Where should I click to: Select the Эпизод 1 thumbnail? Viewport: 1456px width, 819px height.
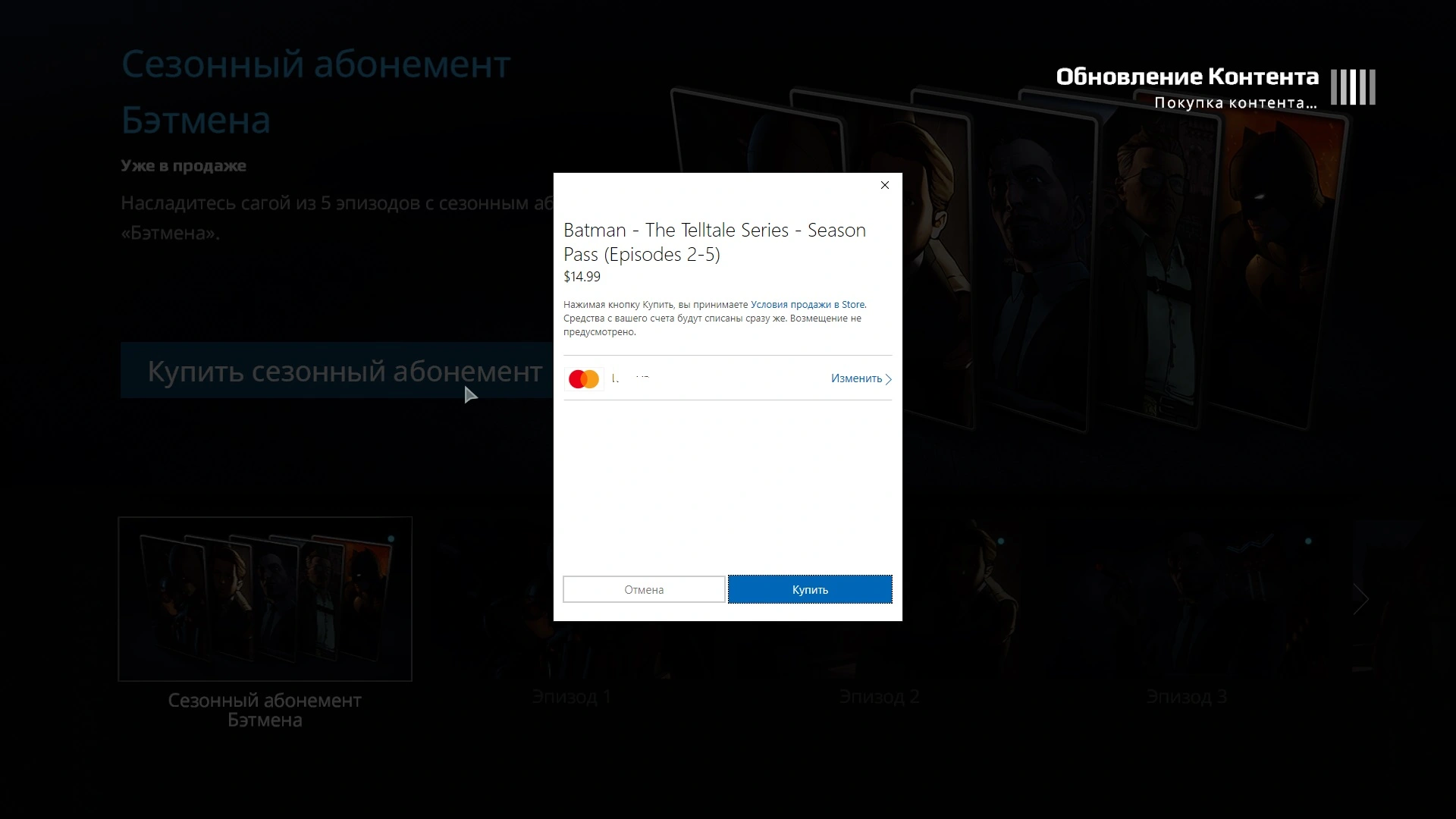pyautogui.click(x=571, y=599)
